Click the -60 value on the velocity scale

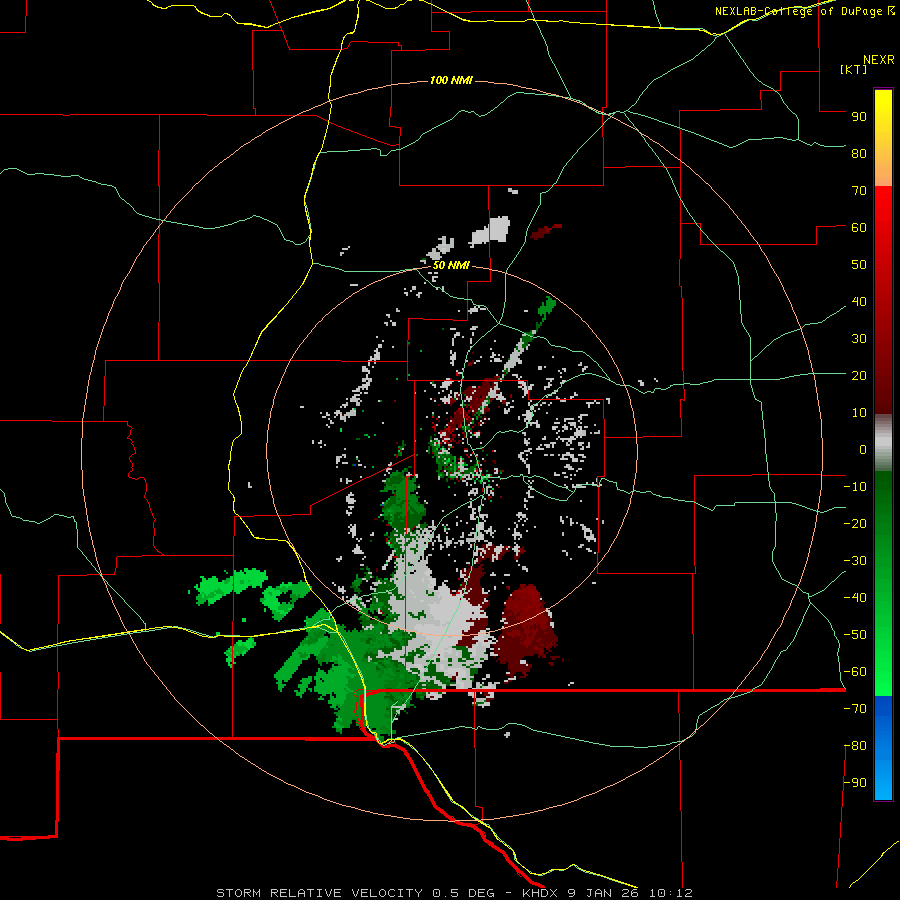[855, 672]
